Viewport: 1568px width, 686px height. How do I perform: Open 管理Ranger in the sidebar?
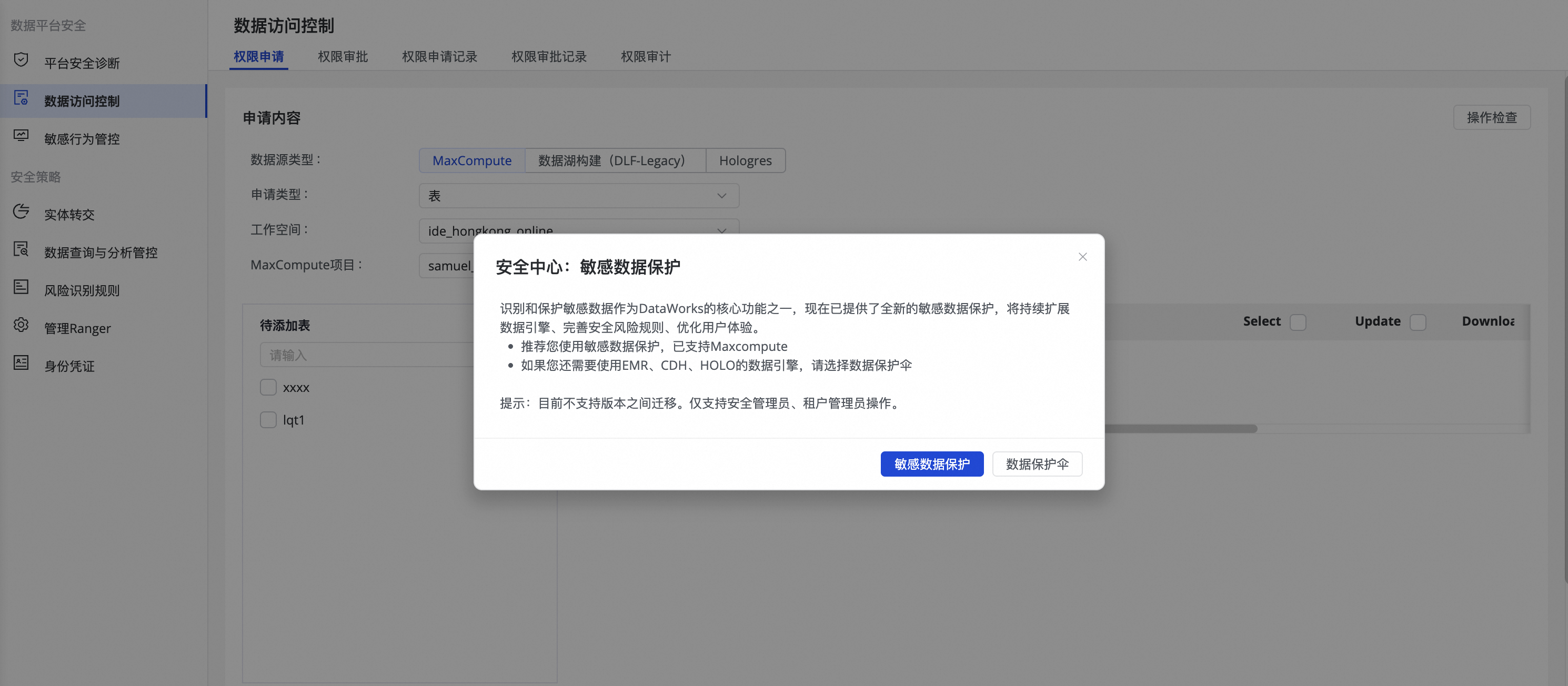click(104, 327)
